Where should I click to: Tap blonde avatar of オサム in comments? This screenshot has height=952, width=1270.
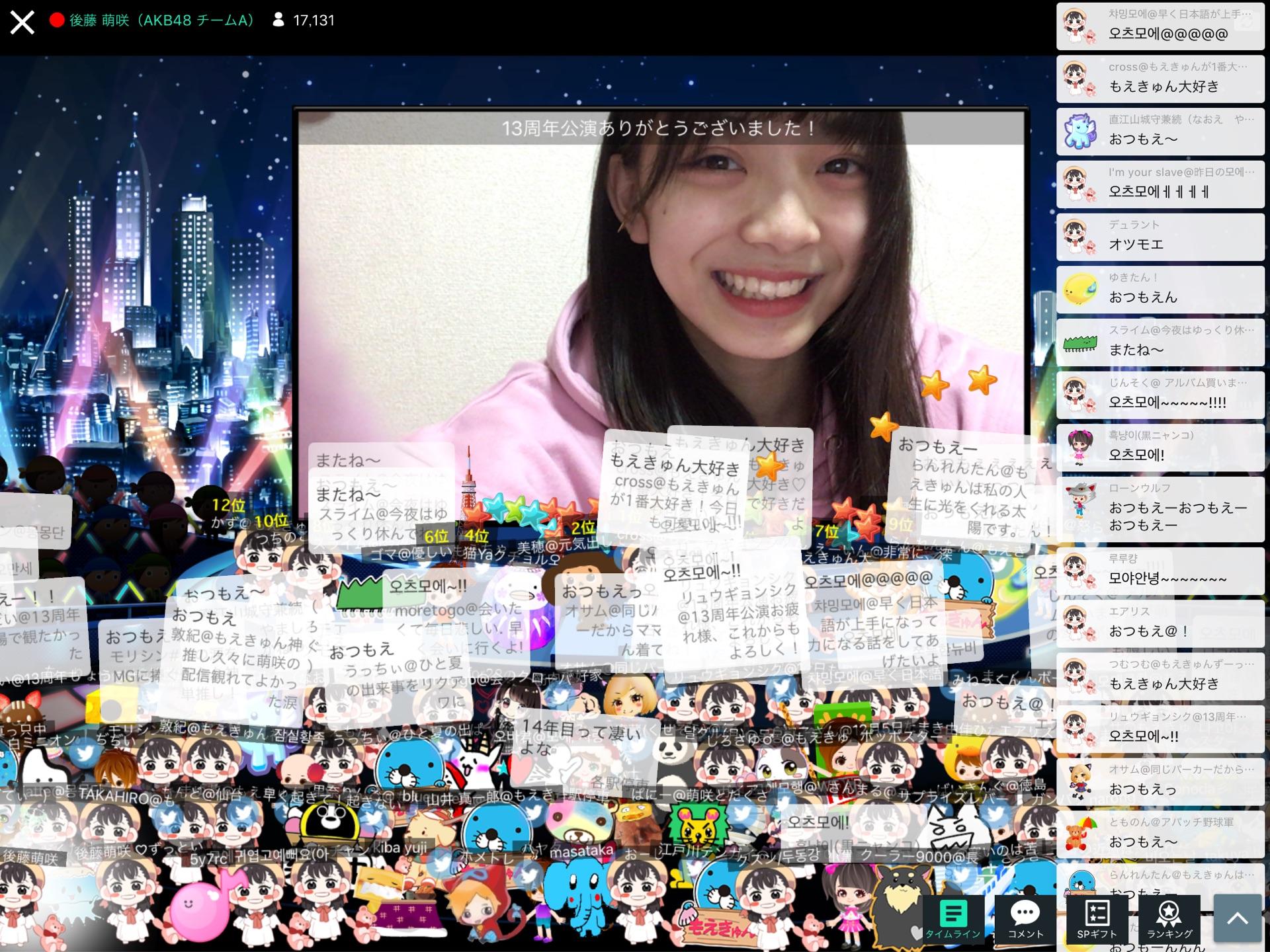tap(1081, 781)
